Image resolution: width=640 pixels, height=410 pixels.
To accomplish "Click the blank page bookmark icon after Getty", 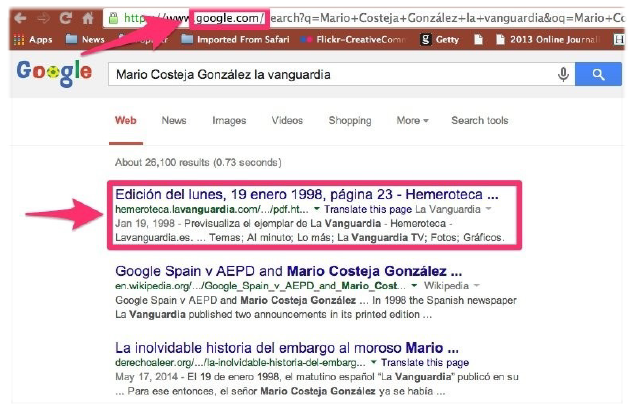I will [x=478, y=40].
